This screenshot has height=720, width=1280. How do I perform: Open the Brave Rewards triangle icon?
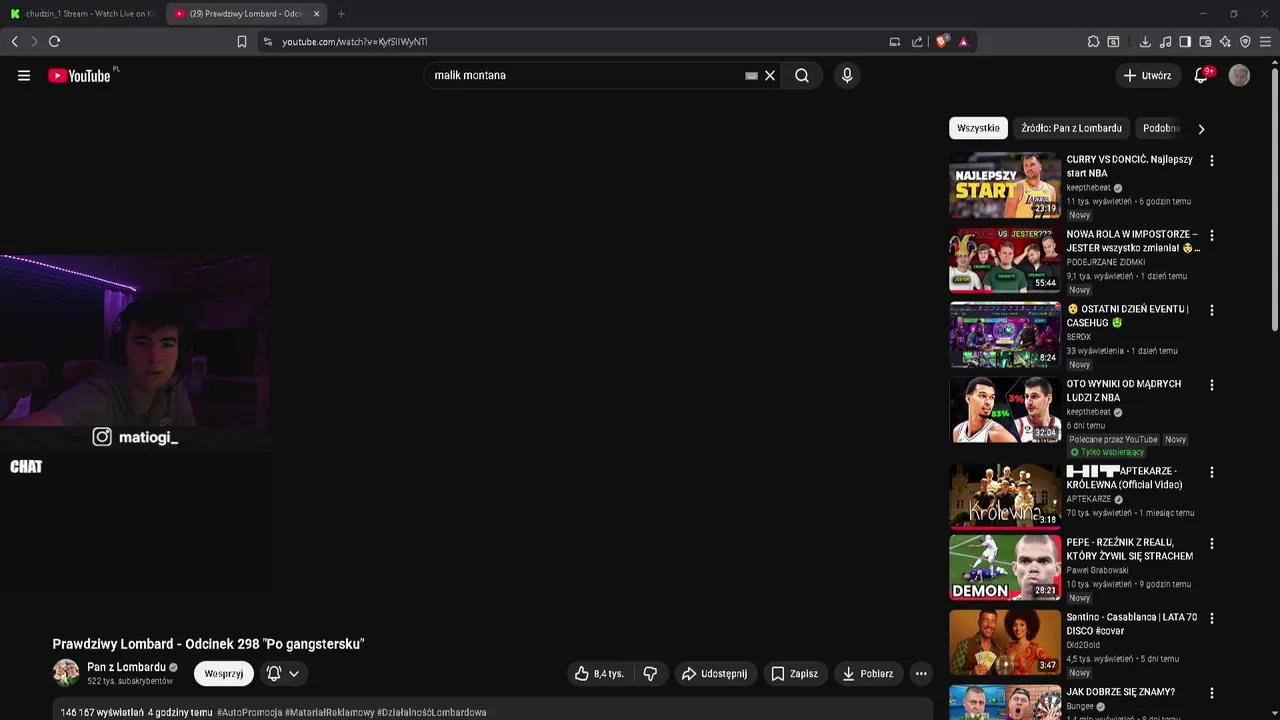(x=963, y=42)
